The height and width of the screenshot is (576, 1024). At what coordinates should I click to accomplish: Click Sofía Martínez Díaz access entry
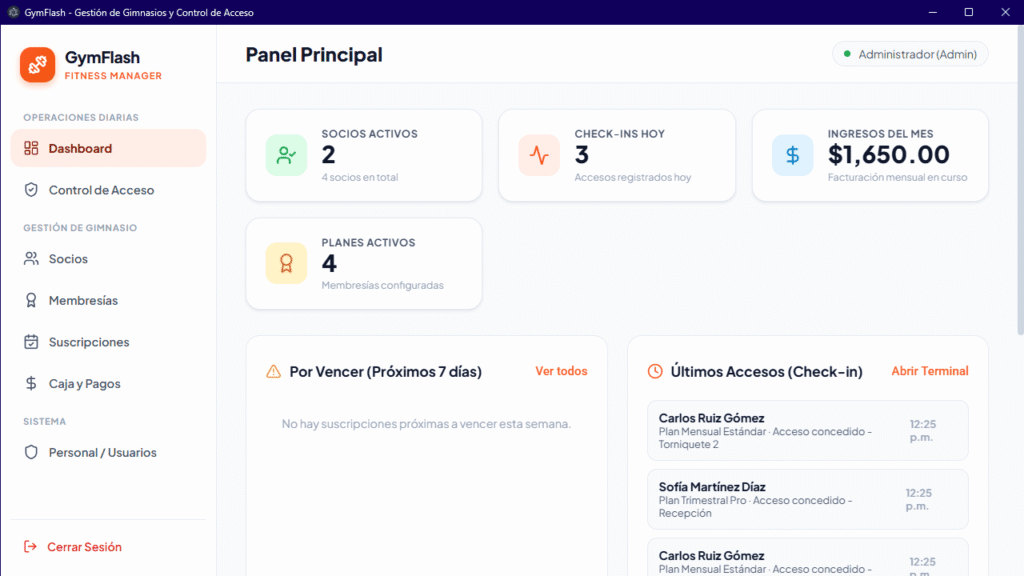tap(808, 500)
